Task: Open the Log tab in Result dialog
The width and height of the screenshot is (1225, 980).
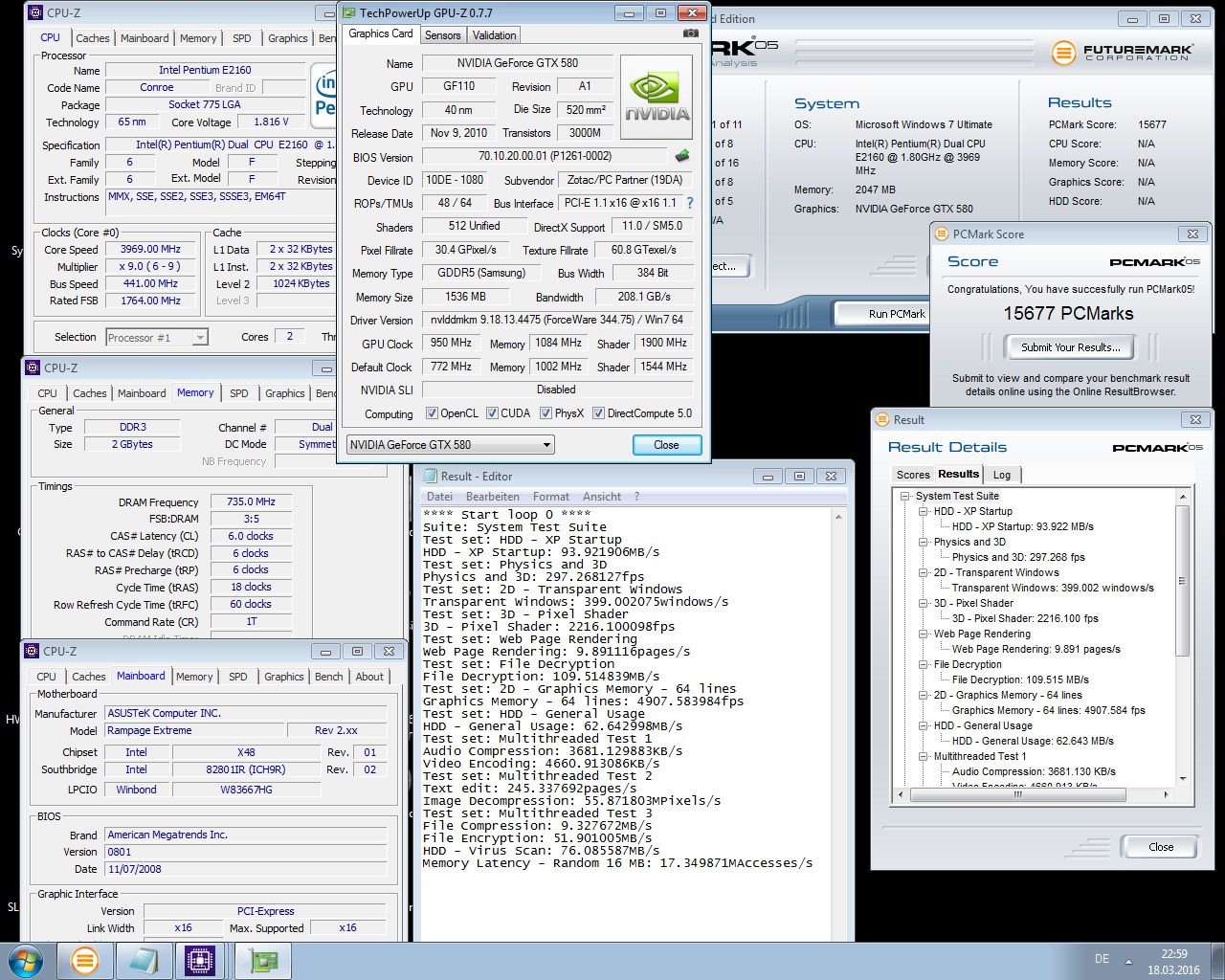Action: coord(1001,475)
